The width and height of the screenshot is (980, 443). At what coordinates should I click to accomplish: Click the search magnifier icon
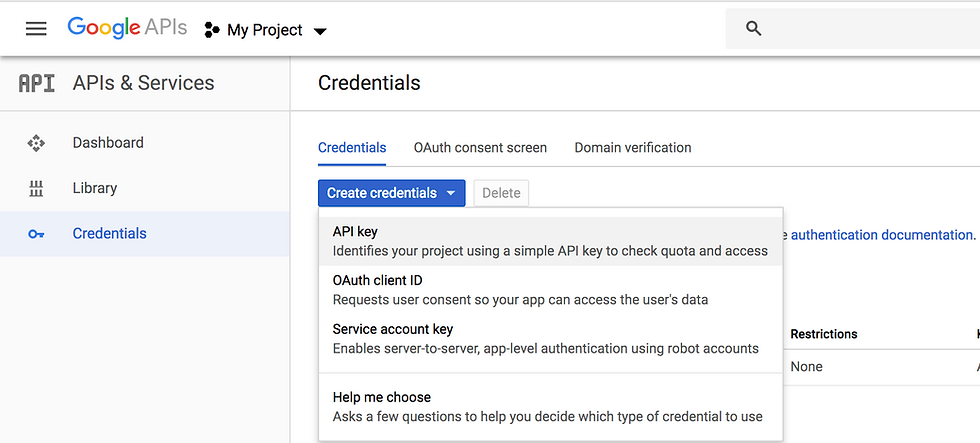[x=754, y=29]
